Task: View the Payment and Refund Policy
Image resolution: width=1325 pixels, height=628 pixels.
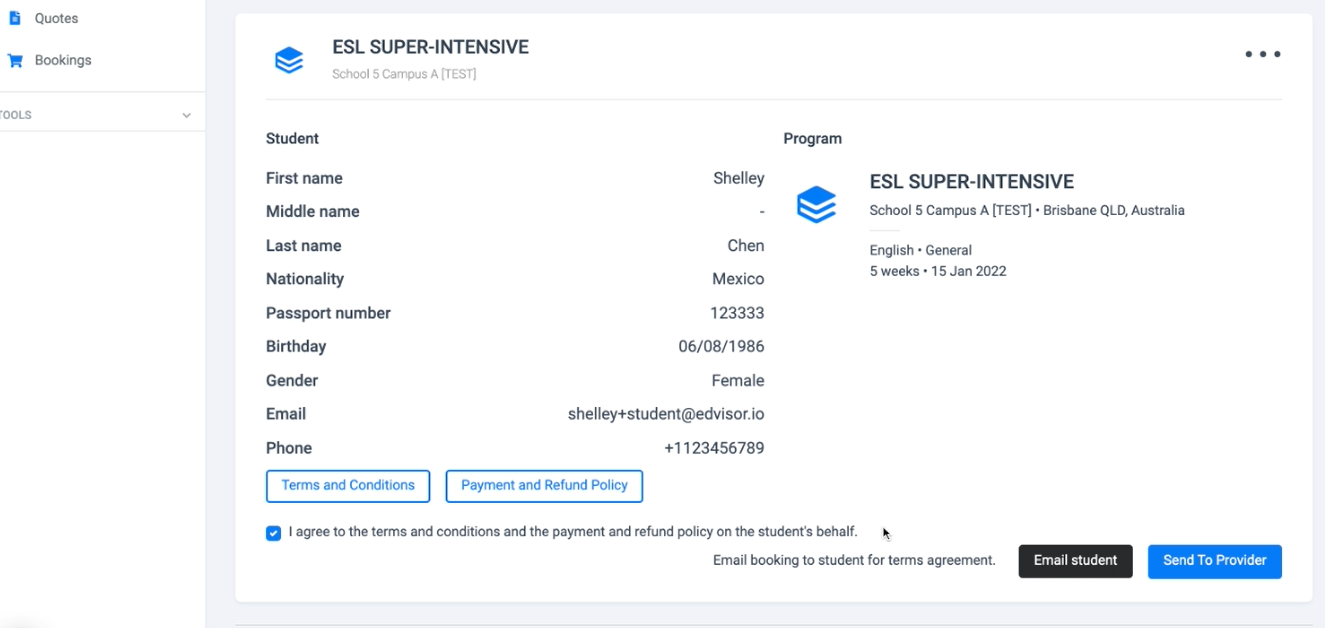Action: 544,486
